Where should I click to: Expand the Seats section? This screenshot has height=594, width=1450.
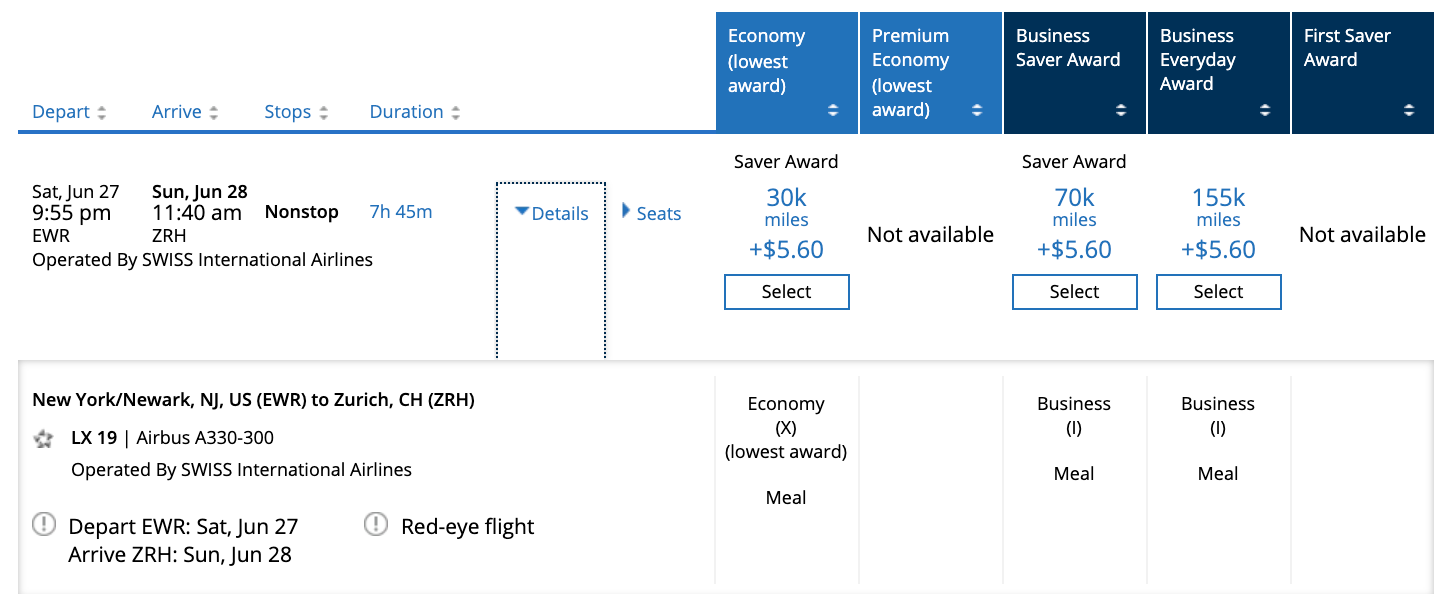(651, 213)
